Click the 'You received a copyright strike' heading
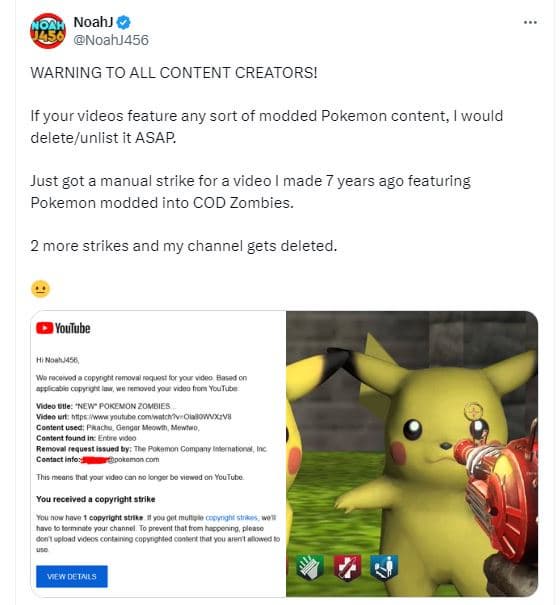This screenshot has width=560, height=605. [96, 499]
